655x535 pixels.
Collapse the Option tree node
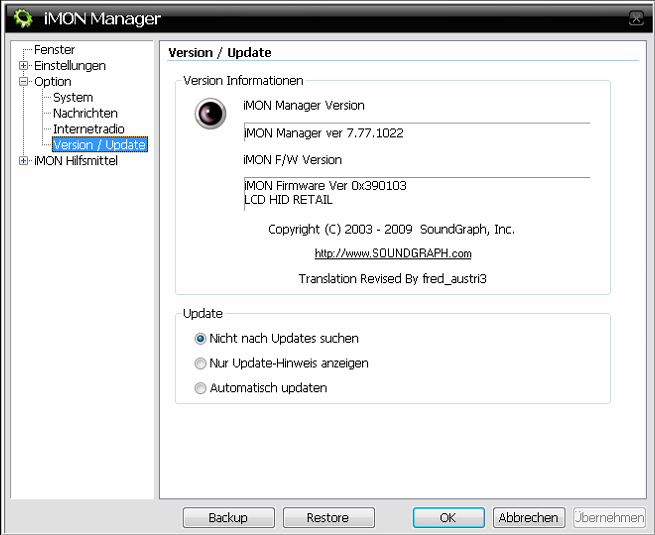point(24,82)
